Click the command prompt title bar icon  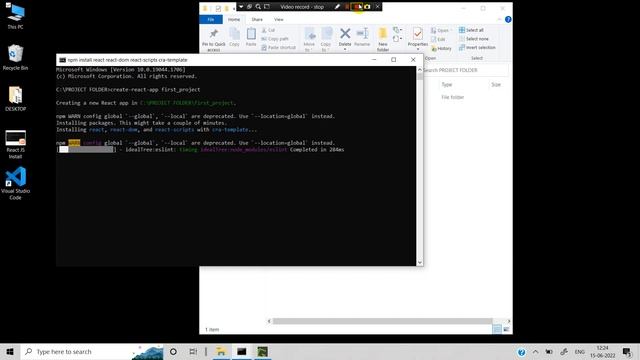tap(62, 60)
